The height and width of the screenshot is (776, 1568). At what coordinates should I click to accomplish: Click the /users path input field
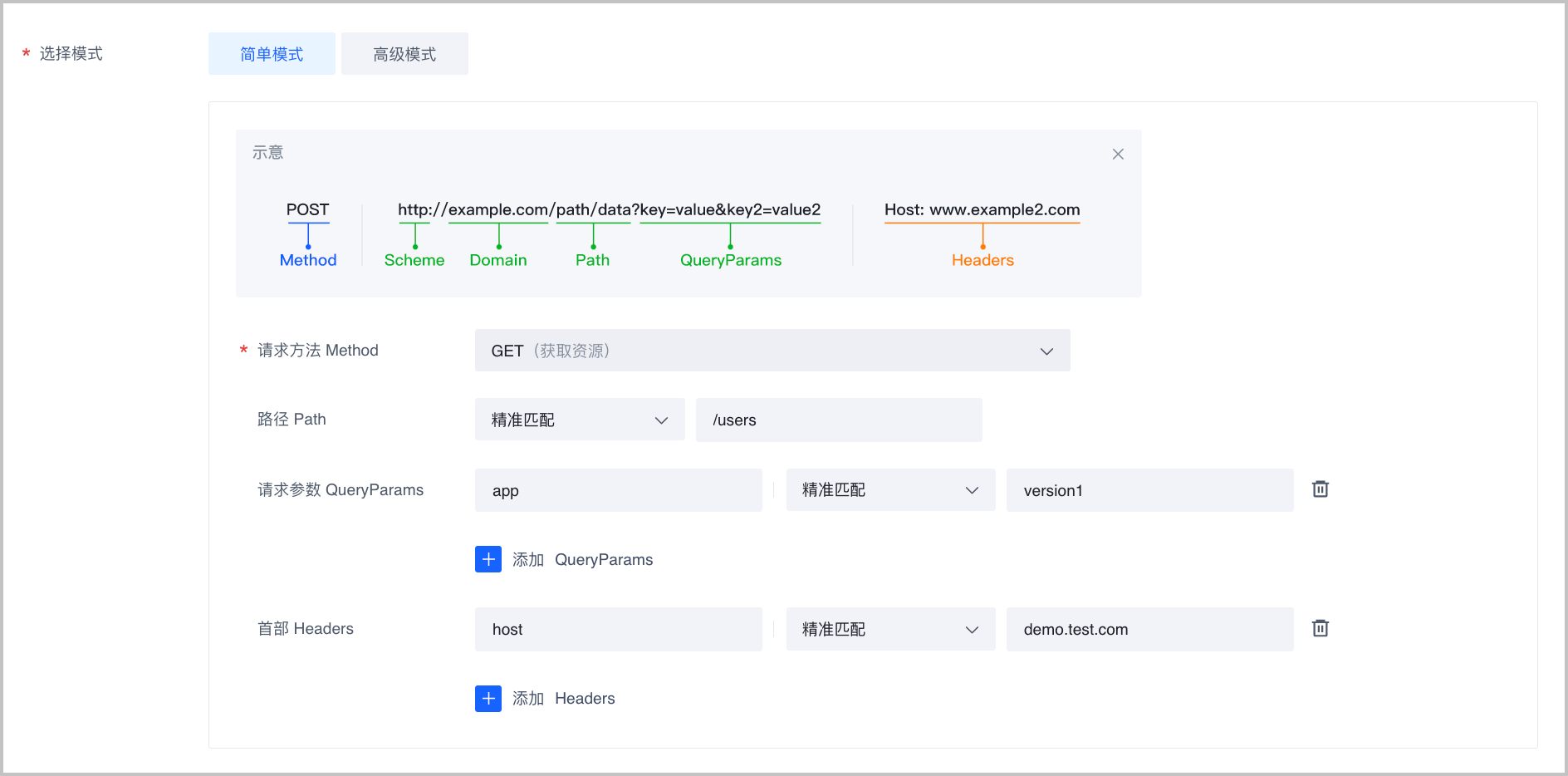[838, 420]
